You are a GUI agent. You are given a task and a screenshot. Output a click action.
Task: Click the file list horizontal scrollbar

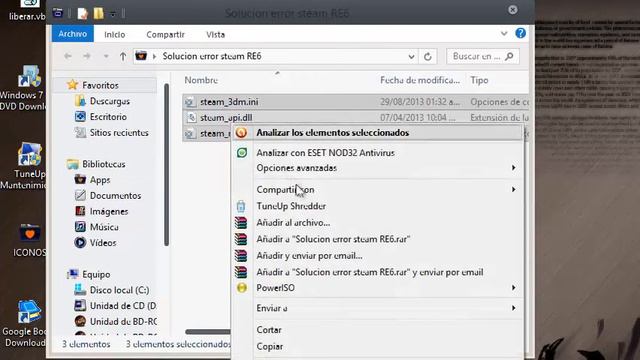pos(208,332)
